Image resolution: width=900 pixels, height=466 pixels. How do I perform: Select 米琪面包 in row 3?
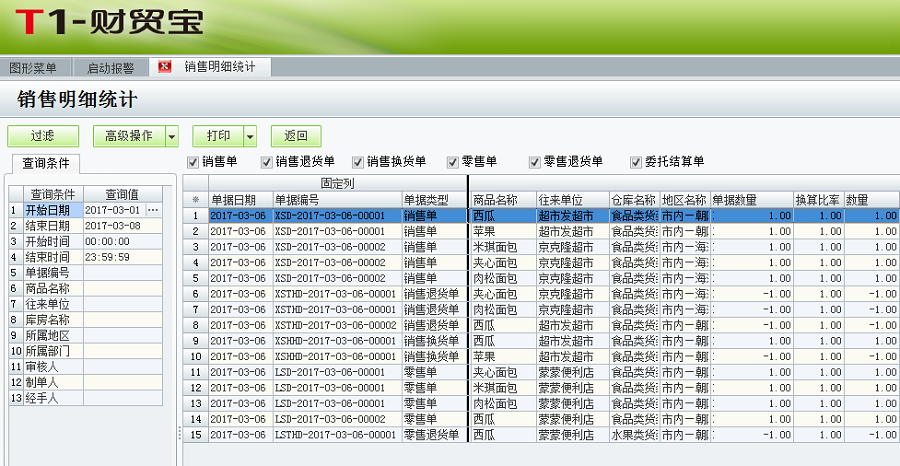point(503,247)
